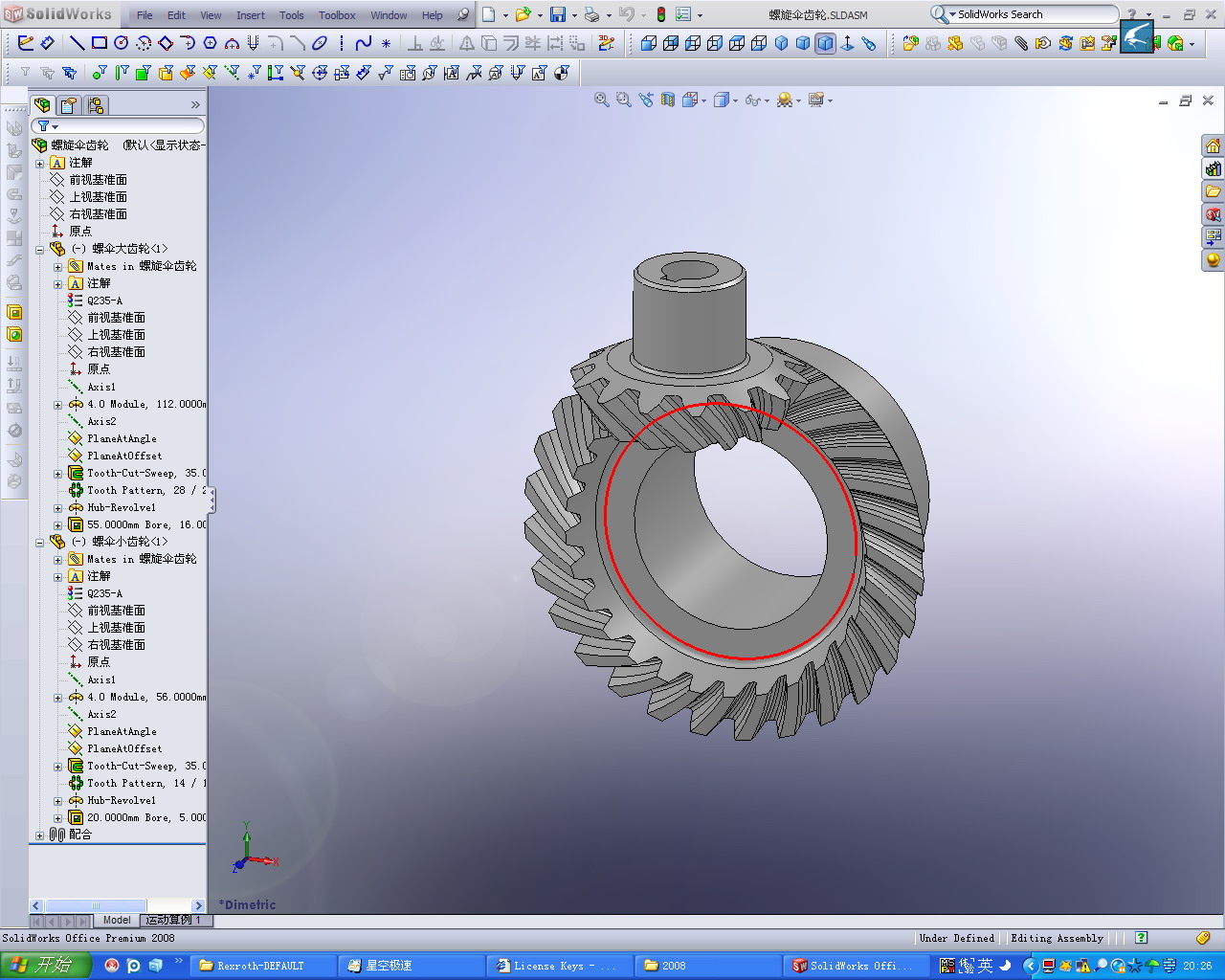The width and height of the screenshot is (1225, 980).
Task: Open the View Orientation dropdown
Action: (x=702, y=100)
